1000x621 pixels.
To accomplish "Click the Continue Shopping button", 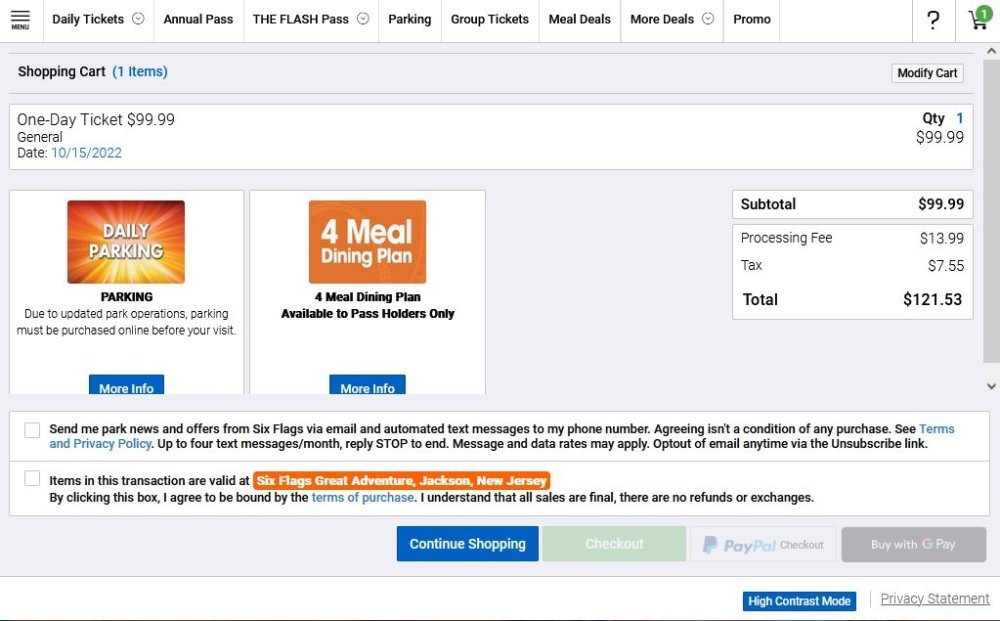I will pyautogui.click(x=467, y=544).
